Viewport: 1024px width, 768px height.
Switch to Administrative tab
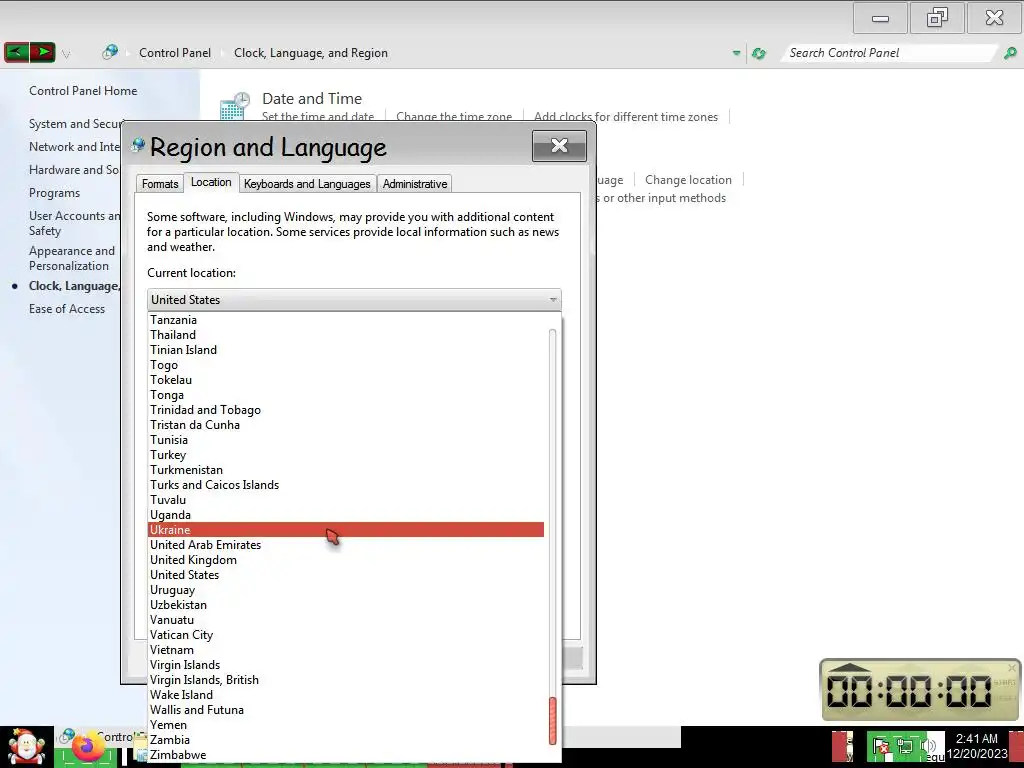tap(415, 184)
